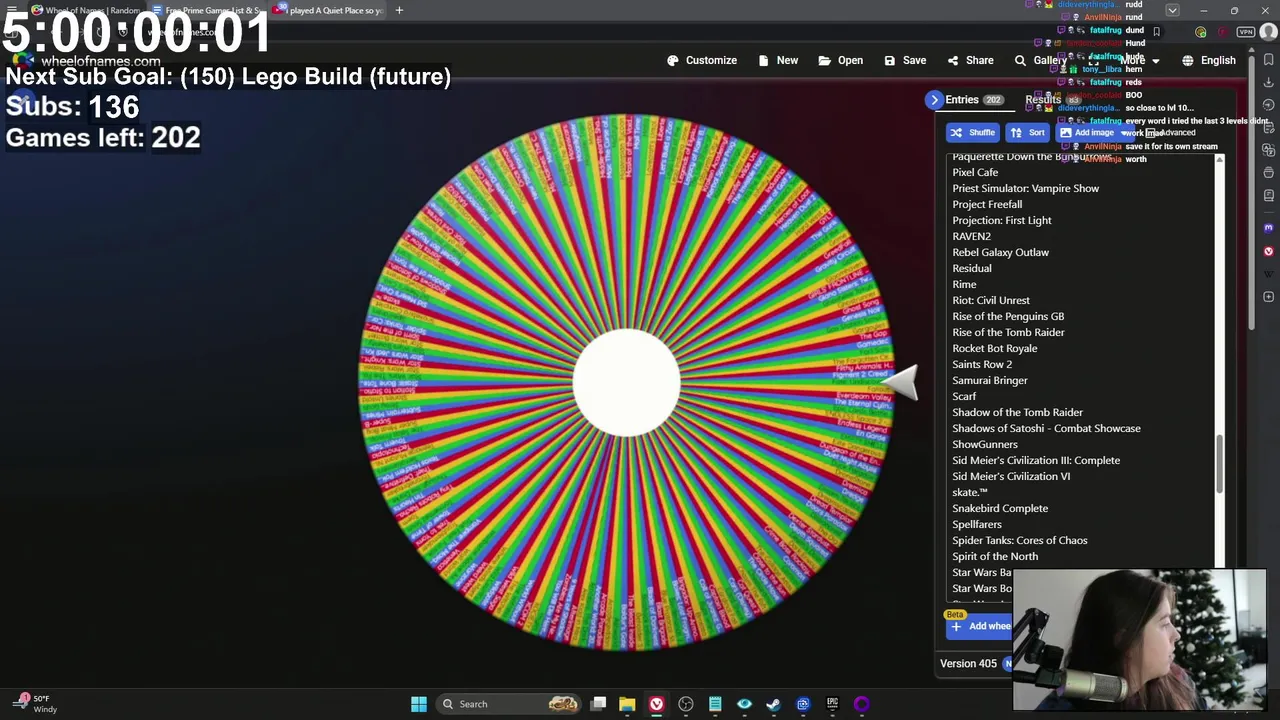
Task: Select the 'Project Freefall' entry
Action: coord(987,204)
